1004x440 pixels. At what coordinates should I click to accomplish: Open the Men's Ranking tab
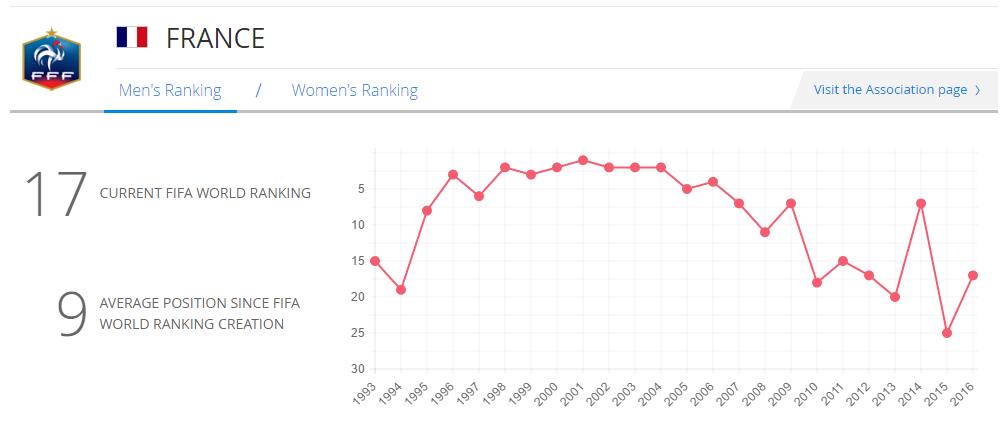click(x=170, y=90)
